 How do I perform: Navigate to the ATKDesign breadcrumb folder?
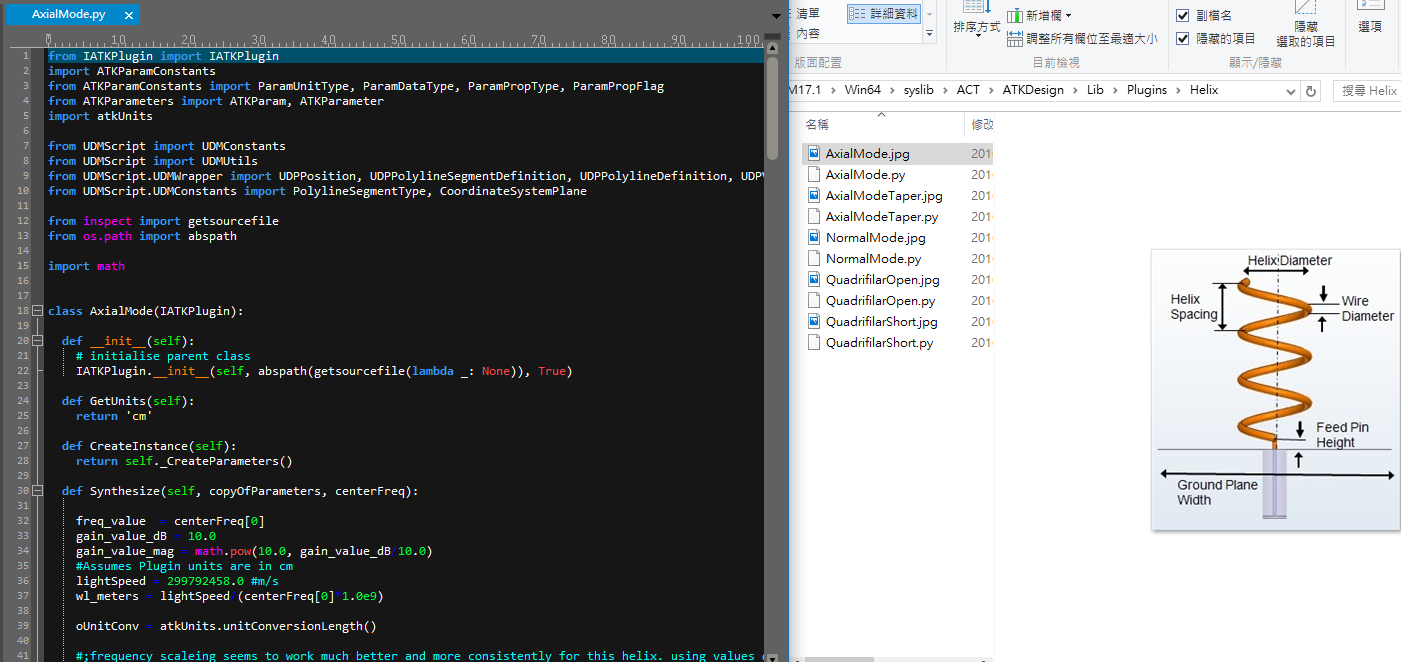coord(1034,90)
